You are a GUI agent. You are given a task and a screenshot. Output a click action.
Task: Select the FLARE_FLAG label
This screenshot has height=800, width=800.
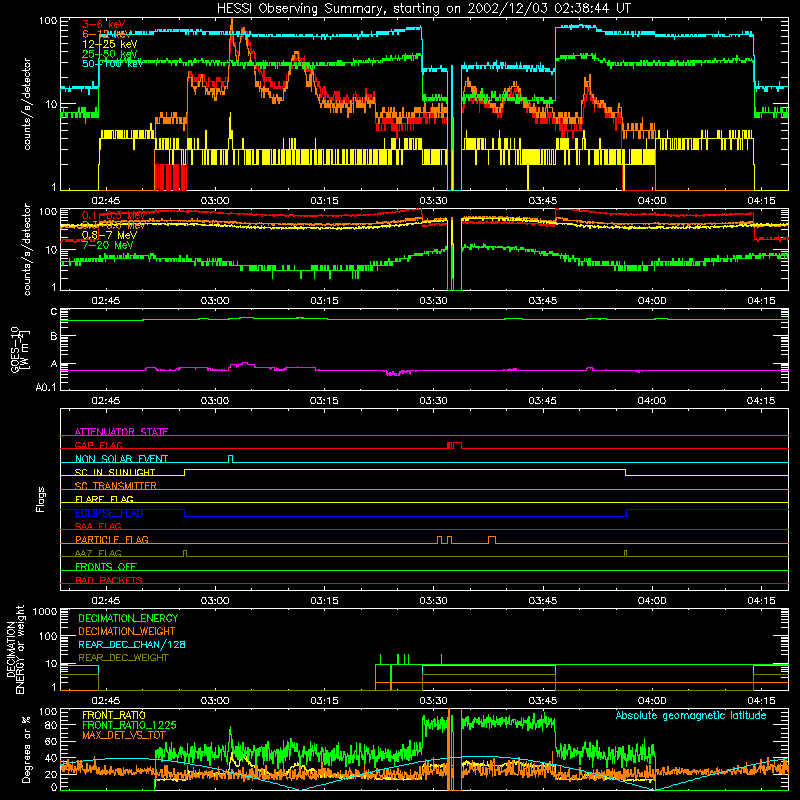[104, 499]
